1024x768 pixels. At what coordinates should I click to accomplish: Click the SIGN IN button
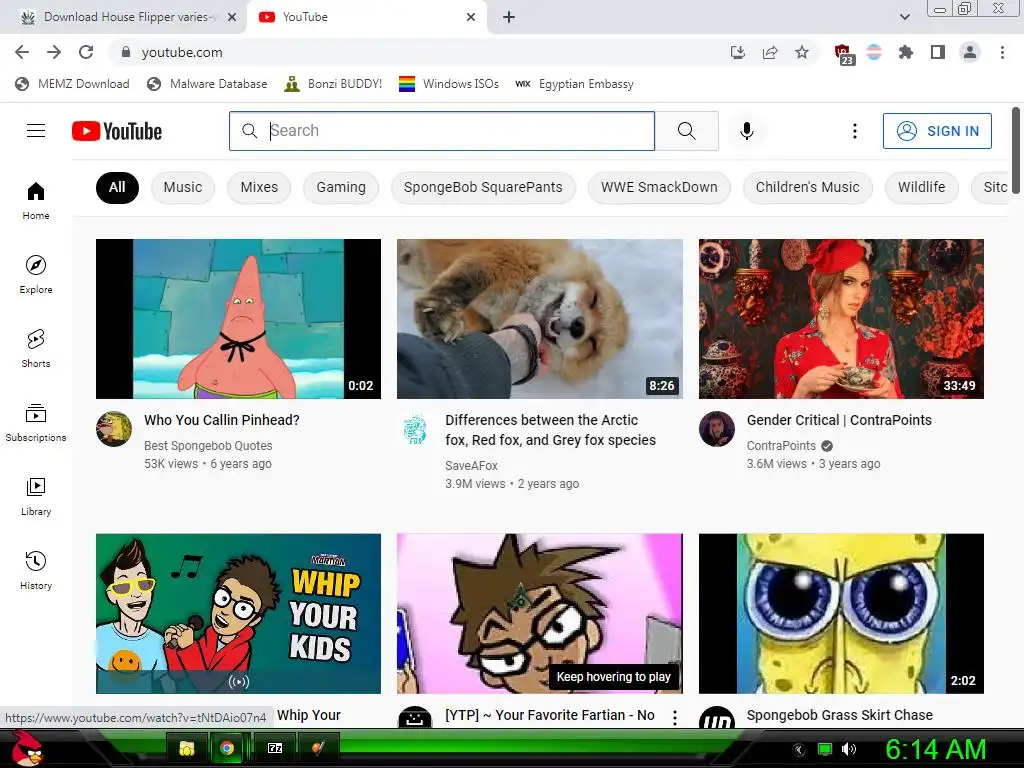(x=937, y=131)
